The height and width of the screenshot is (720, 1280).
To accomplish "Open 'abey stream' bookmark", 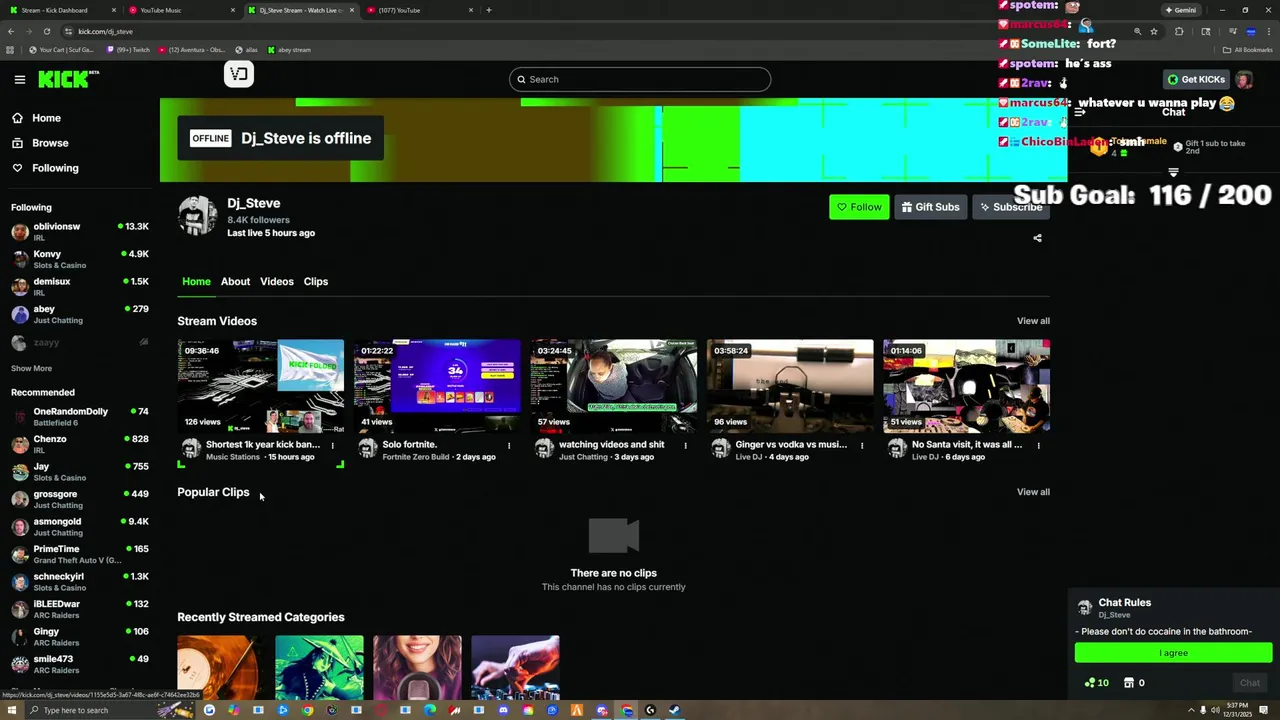I will [288, 50].
